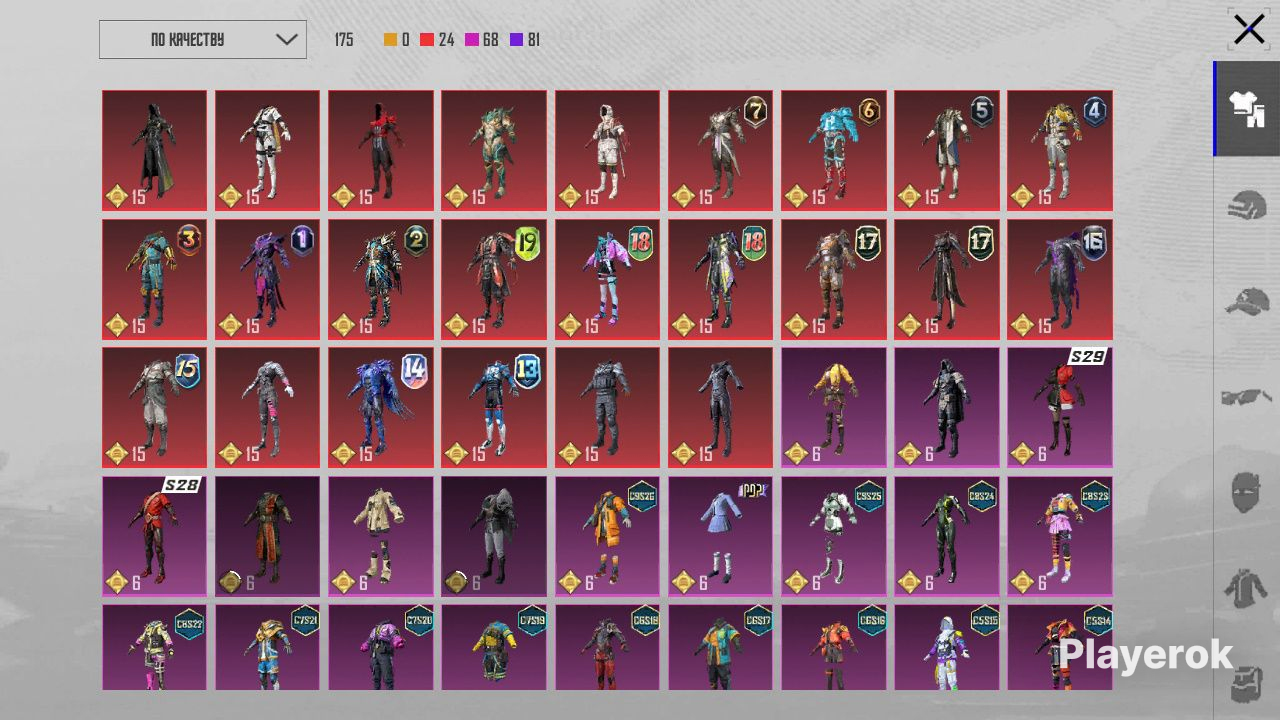Screen dimensions: 1280x720
Task: Close the inventory with the X button
Action: [x=1249, y=29]
